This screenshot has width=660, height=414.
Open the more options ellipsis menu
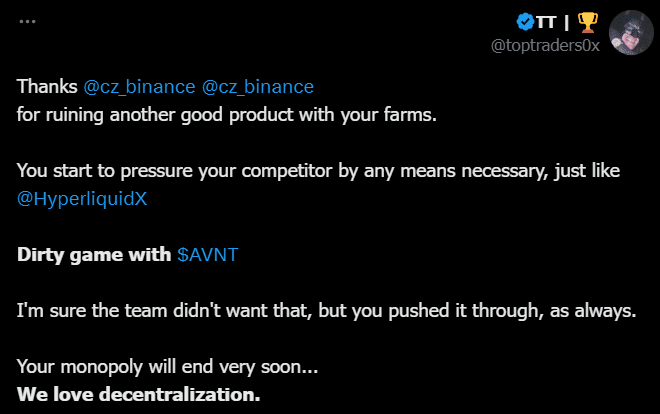27,21
